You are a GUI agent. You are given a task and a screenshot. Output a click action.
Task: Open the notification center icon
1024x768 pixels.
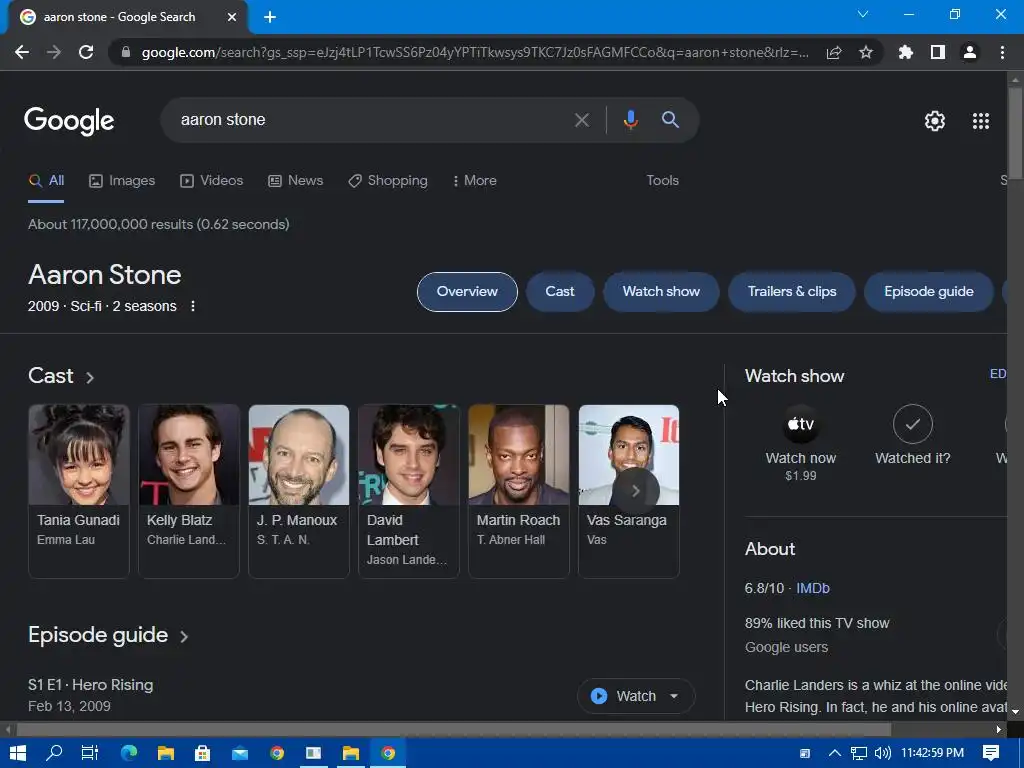tap(991, 753)
